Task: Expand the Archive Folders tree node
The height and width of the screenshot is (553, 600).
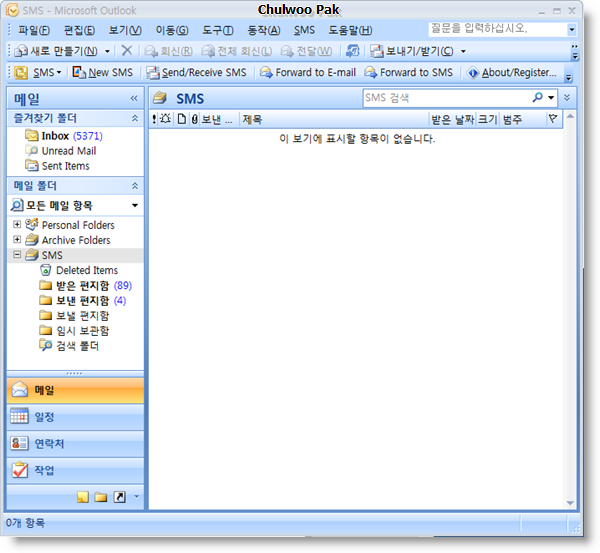Action: click(17, 240)
